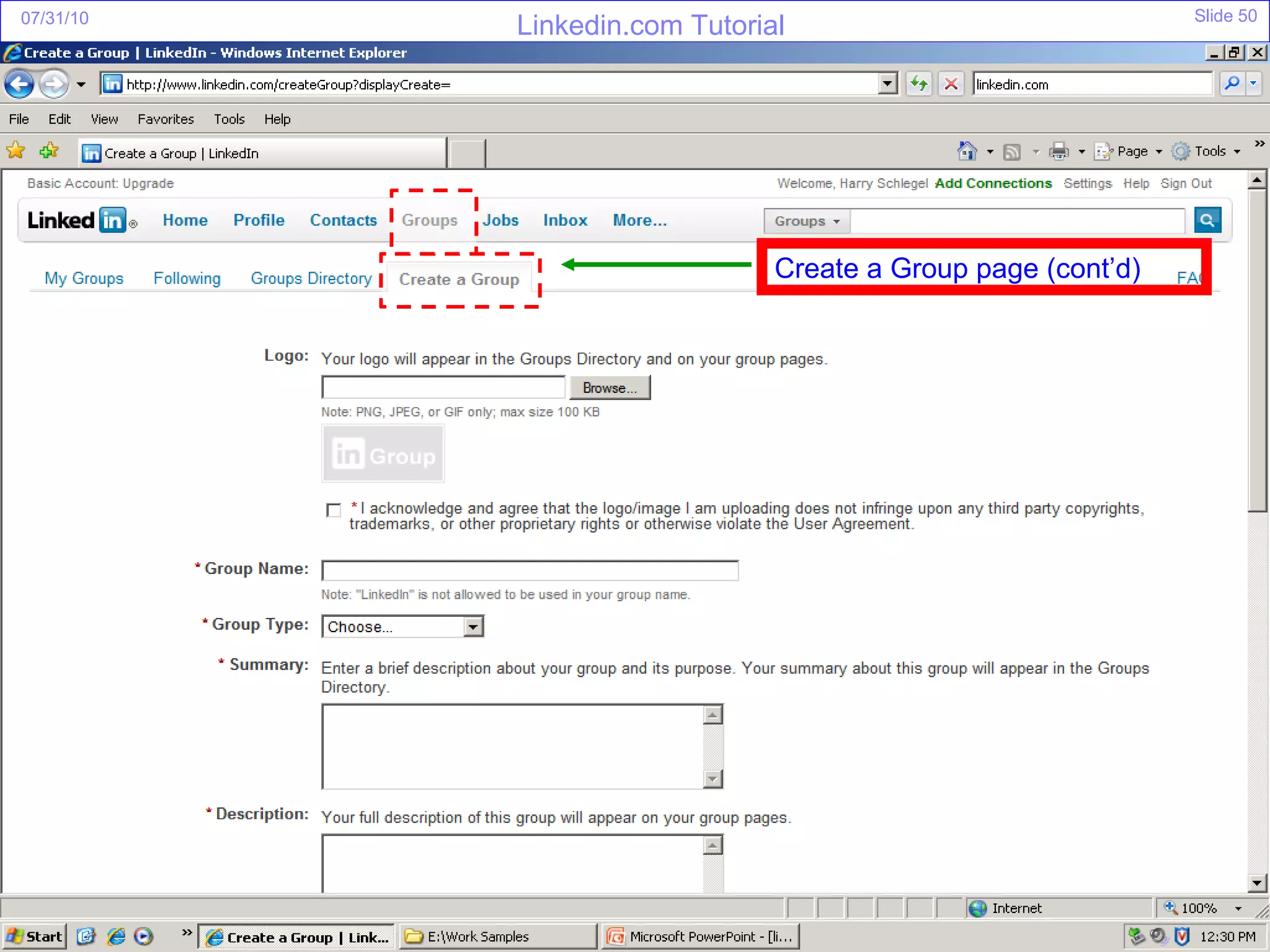This screenshot has width=1270, height=952.
Task: Click inside the Description text area
Action: [513, 863]
